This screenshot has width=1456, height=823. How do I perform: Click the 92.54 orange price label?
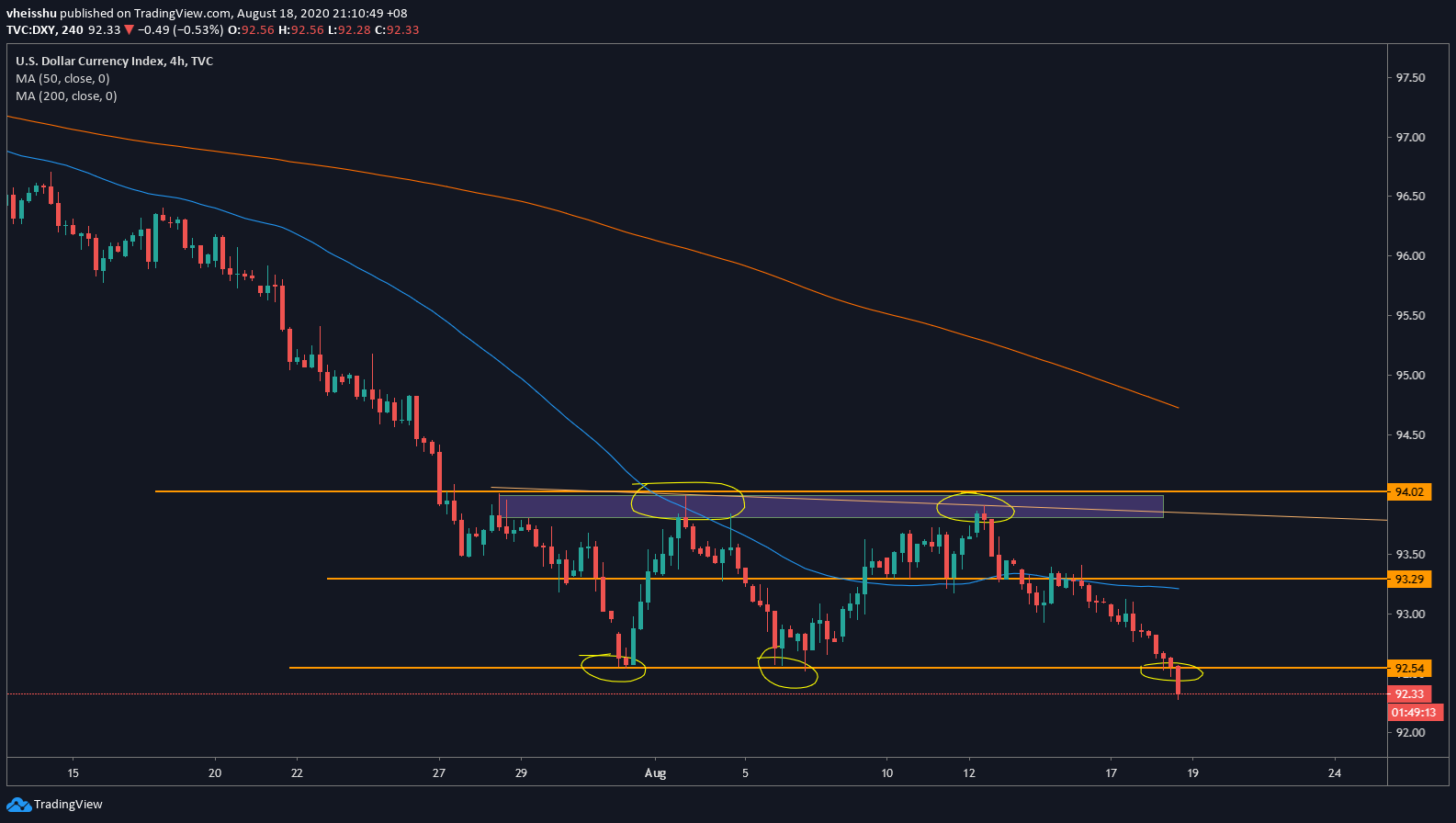[1409, 669]
